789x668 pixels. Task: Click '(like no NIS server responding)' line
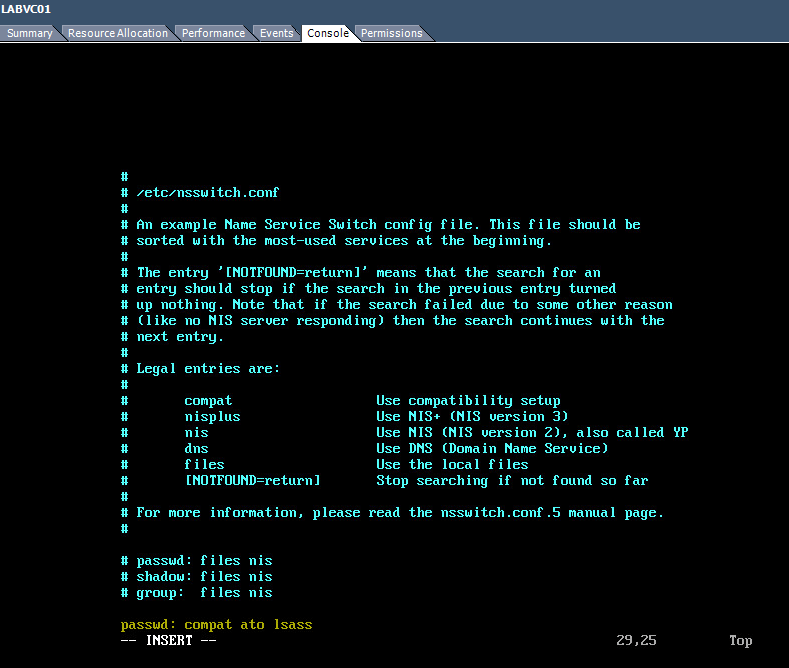click(x=392, y=321)
